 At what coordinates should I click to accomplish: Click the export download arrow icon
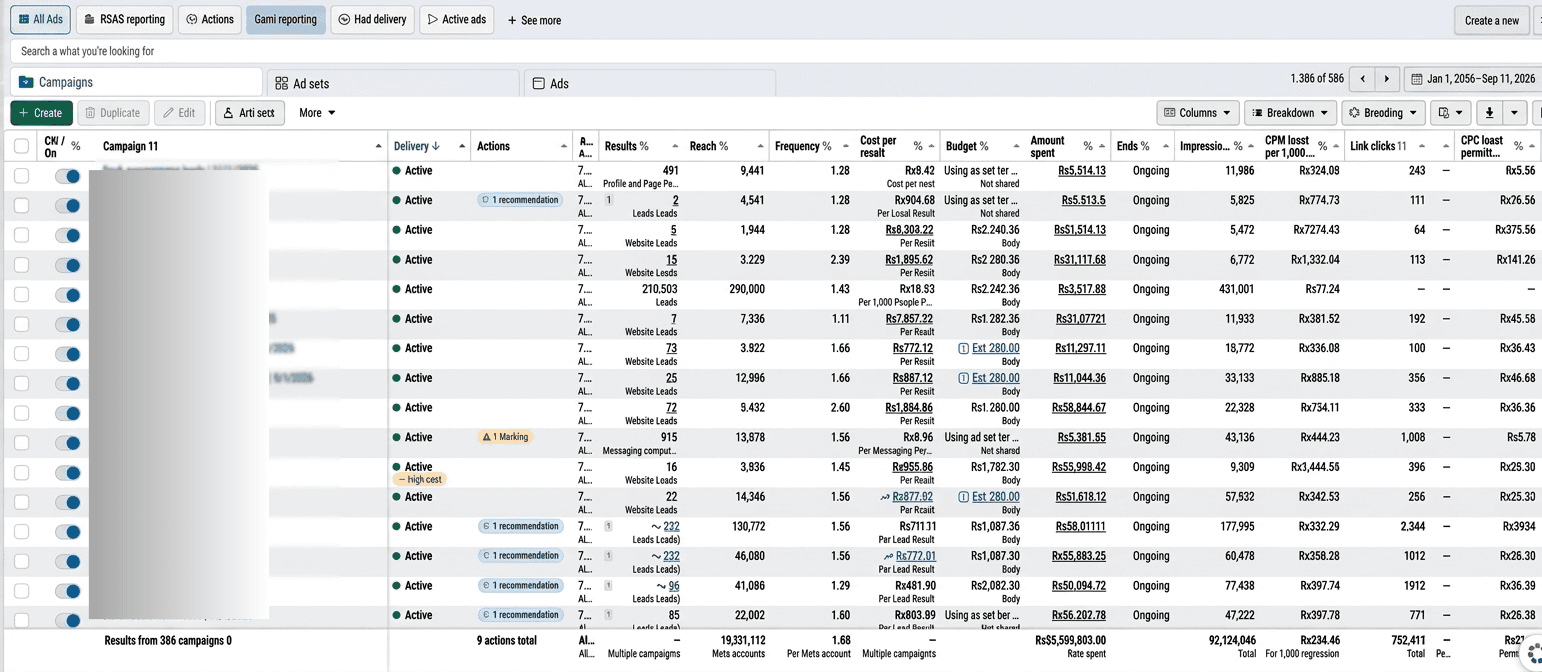(x=1489, y=113)
